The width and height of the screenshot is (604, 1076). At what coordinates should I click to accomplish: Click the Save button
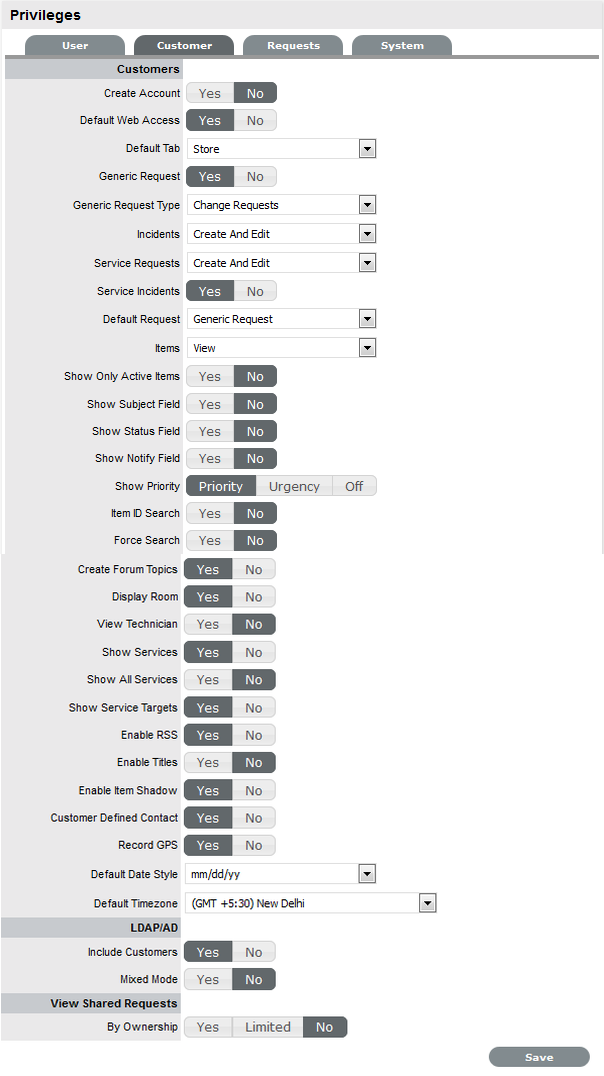(539, 1057)
